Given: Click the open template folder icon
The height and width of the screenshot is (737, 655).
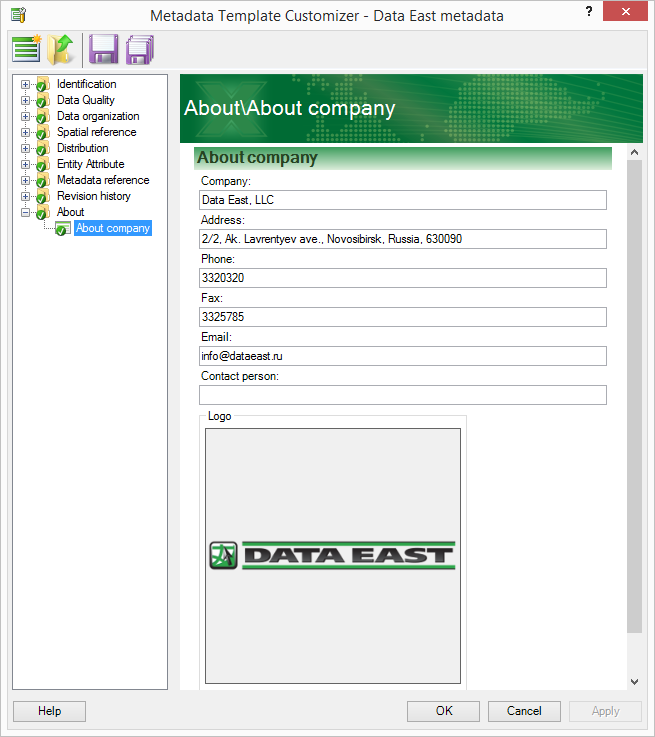Looking at the screenshot, I should click(x=62, y=48).
